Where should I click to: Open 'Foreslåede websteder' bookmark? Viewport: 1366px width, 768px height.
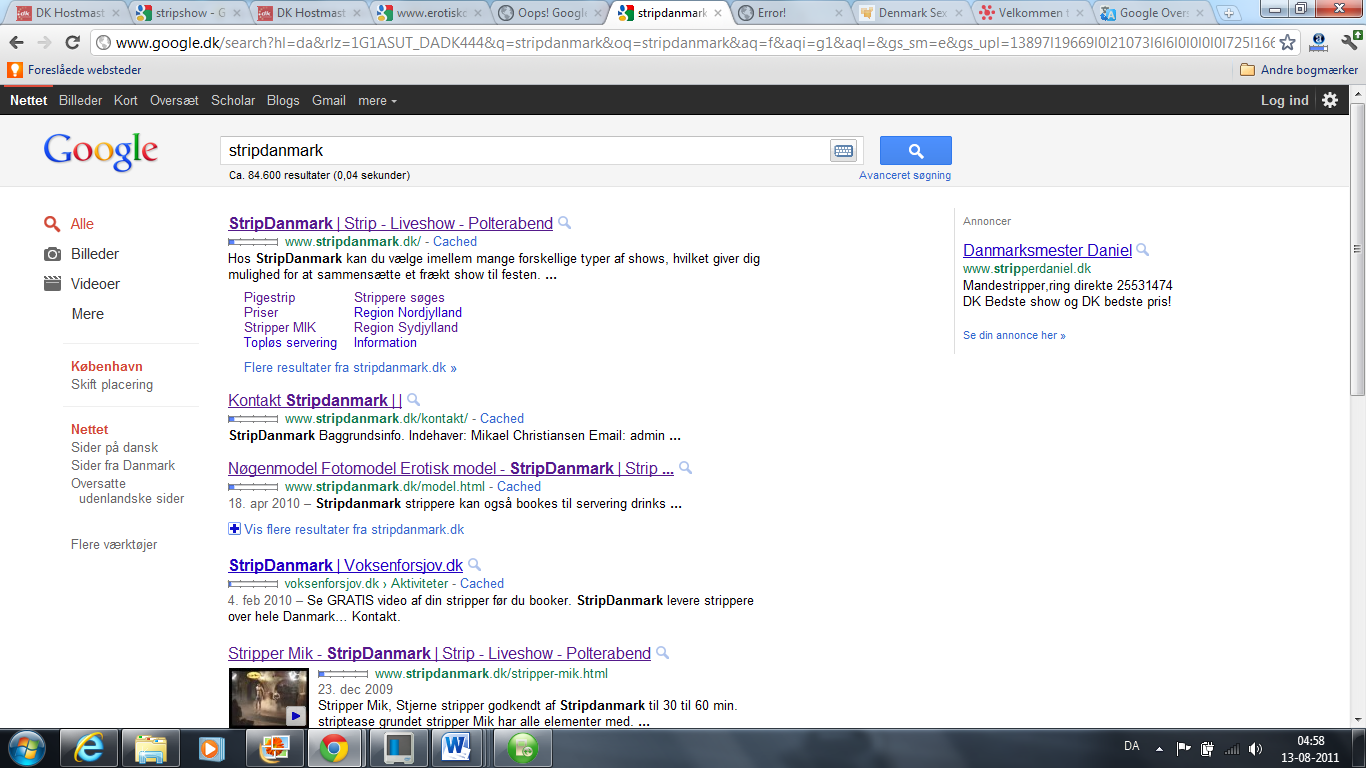tap(75, 70)
